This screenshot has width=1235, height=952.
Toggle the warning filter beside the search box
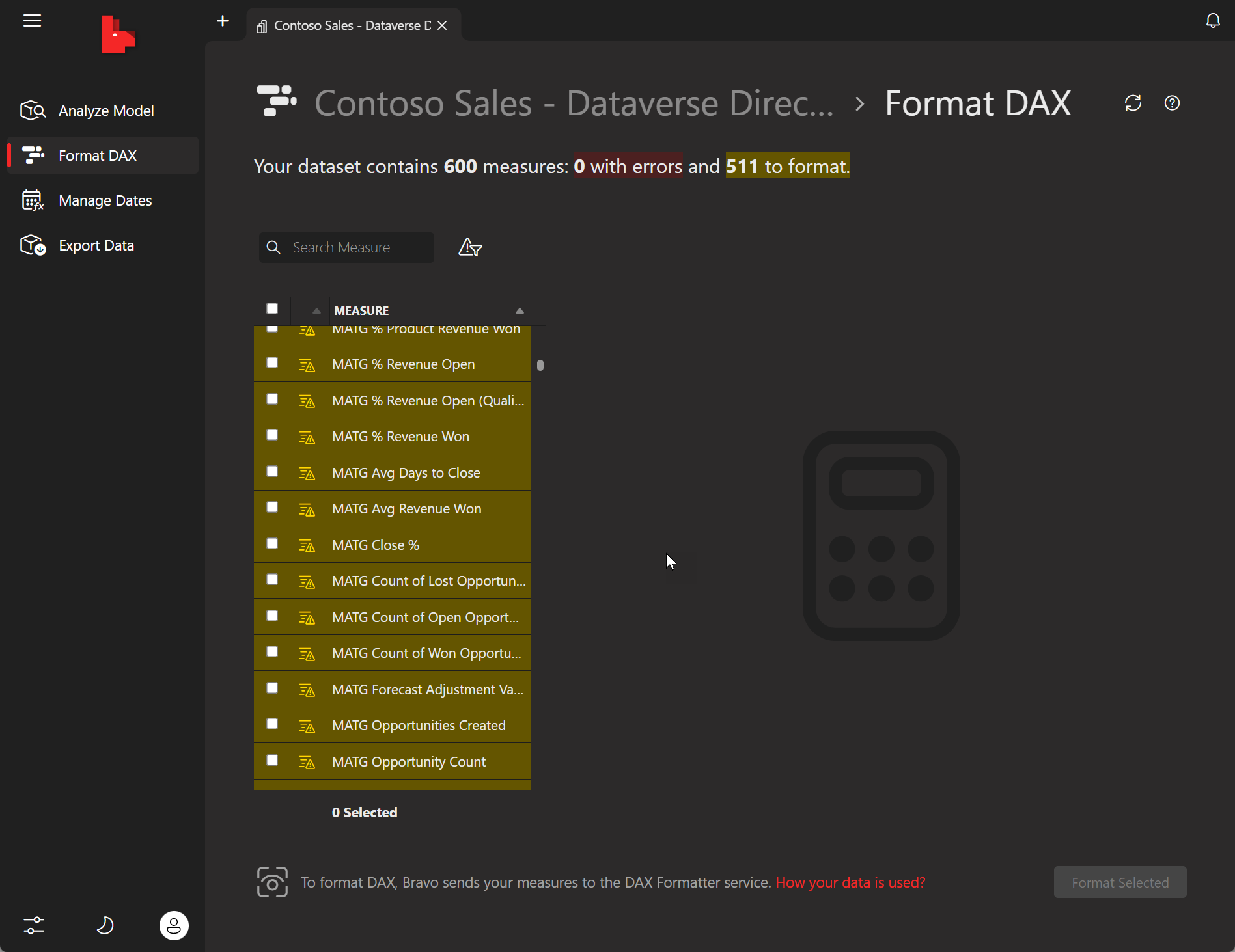tap(470, 247)
